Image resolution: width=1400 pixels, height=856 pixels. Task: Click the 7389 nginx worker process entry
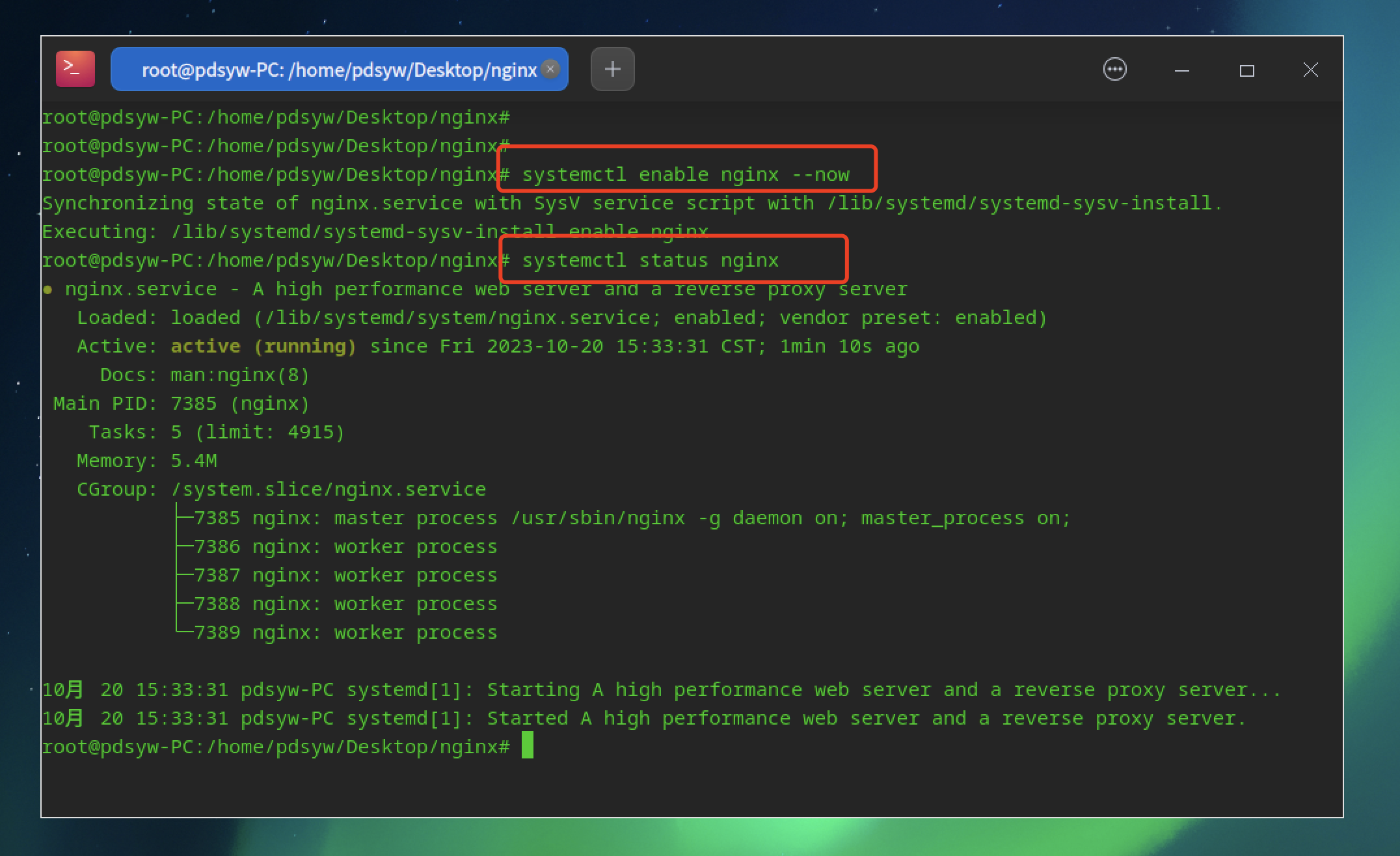(x=345, y=633)
